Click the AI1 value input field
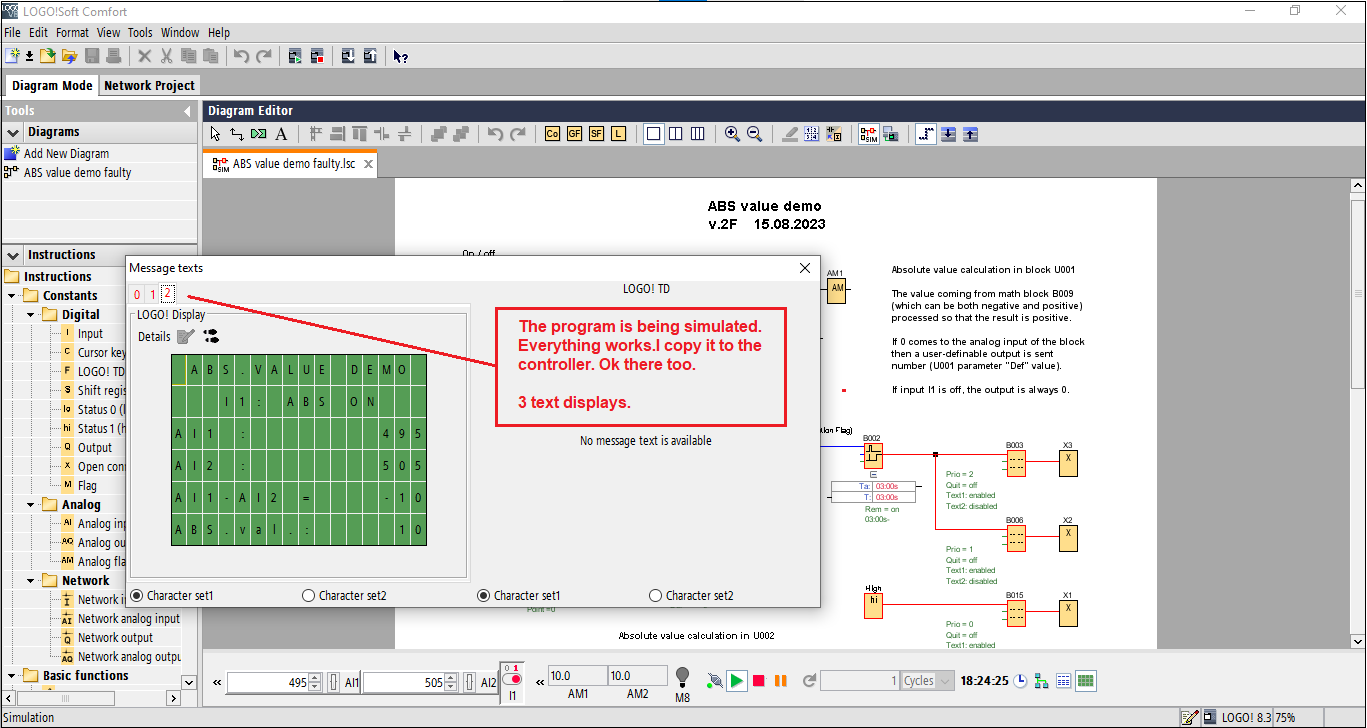Image resolution: width=1367 pixels, height=728 pixels. click(268, 682)
